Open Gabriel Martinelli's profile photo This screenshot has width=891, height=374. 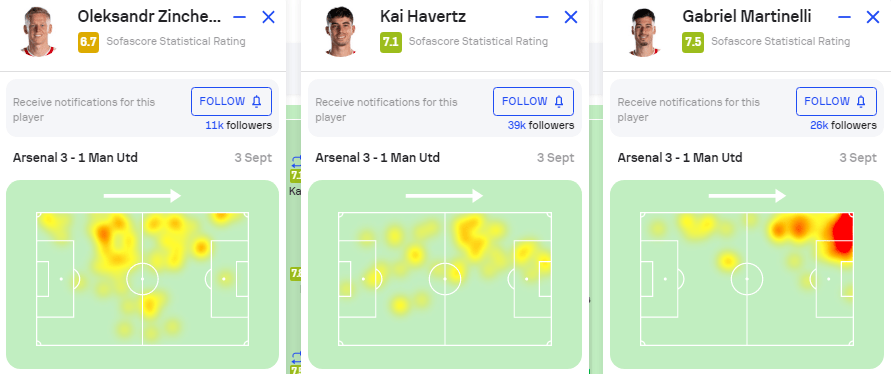(644, 31)
